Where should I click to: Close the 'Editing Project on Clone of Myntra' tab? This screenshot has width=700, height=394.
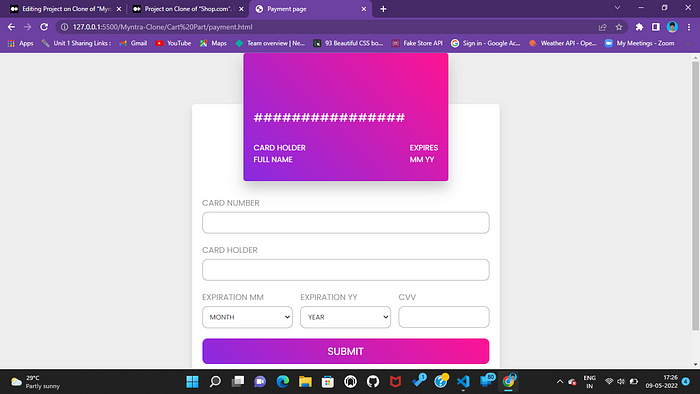coord(119,9)
